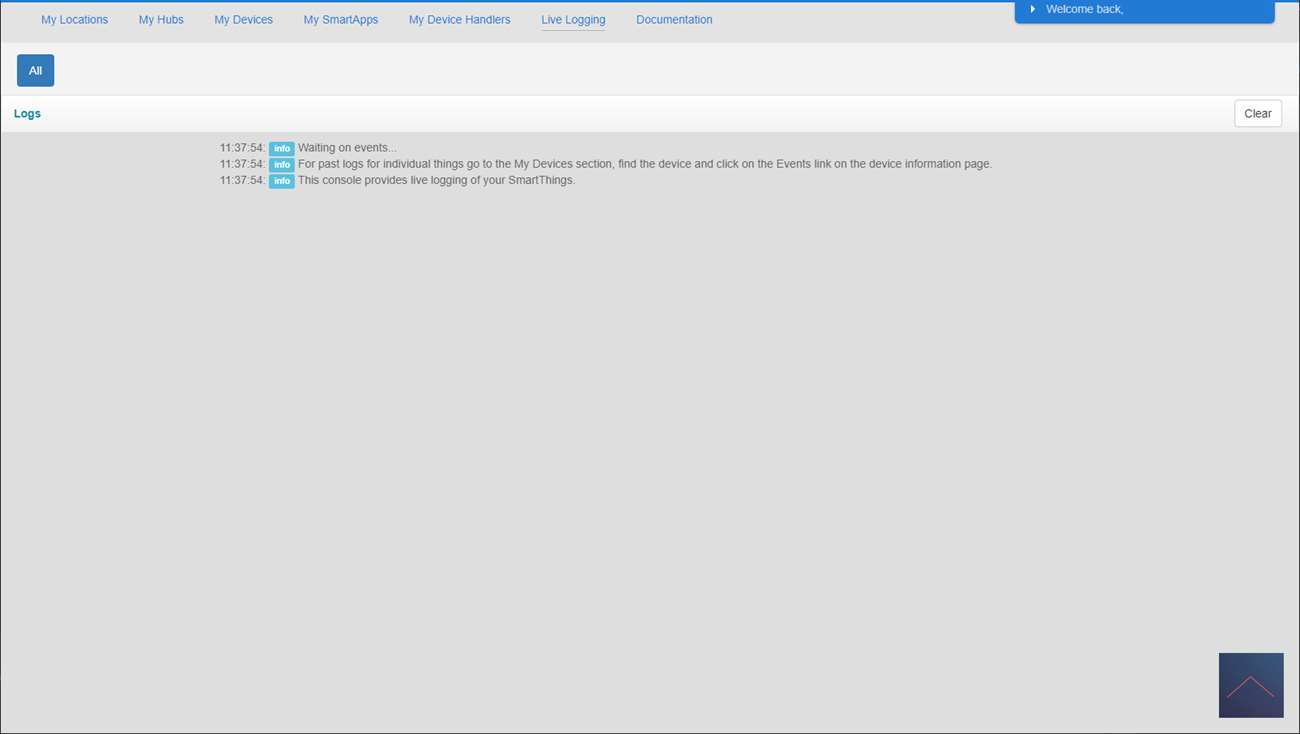The height and width of the screenshot is (734, 1300).
Task: Open the Documentation link
Action: click(x=674, y=20)
